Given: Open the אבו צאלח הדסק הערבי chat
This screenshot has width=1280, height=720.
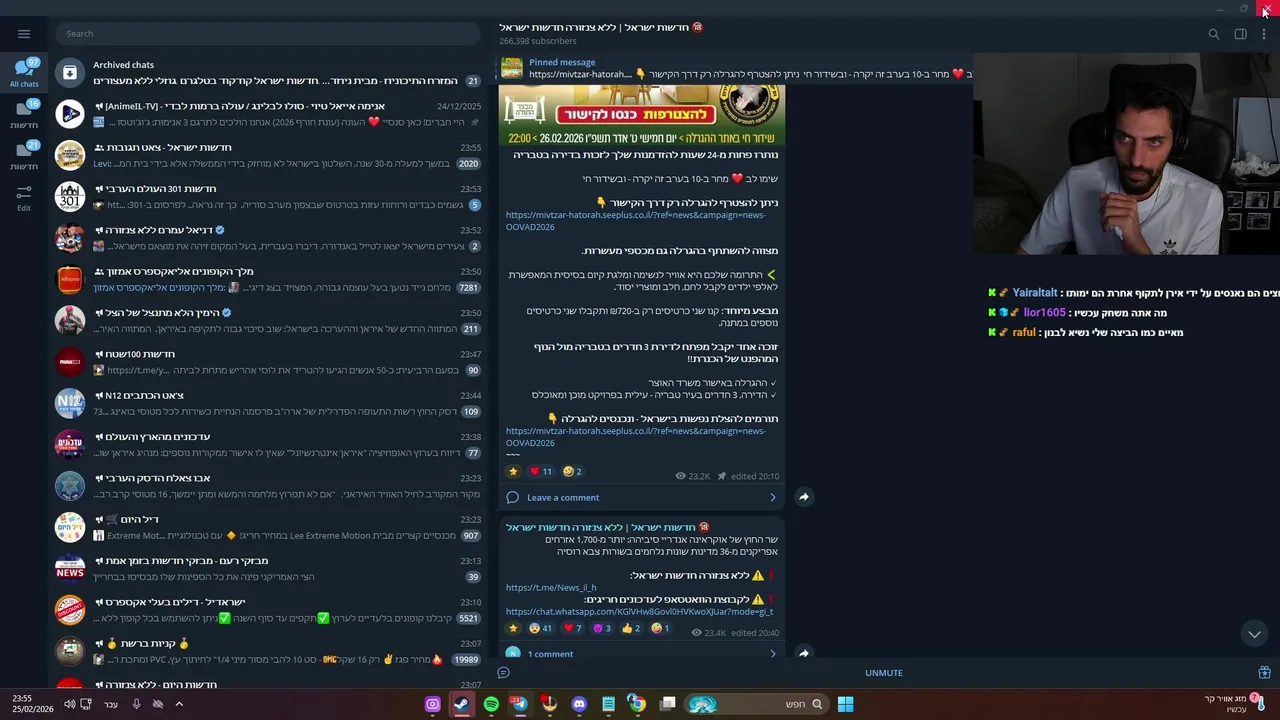Looking at the screenshot, I should [x=270, y=486].
